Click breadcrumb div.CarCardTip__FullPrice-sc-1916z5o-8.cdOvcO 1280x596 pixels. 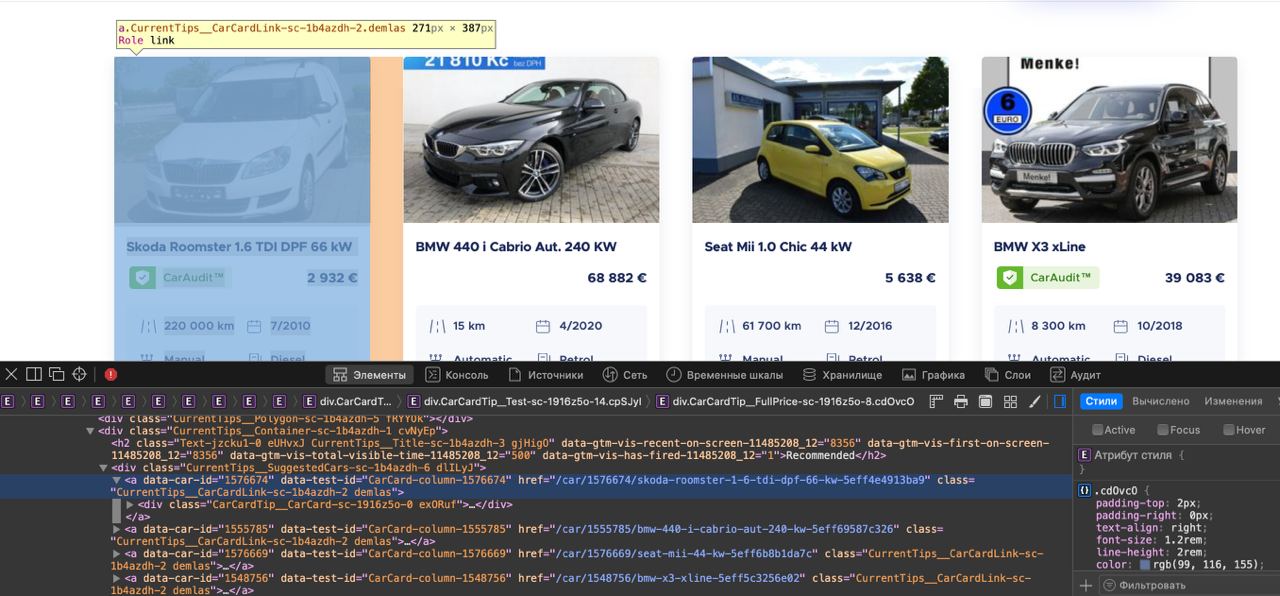coord(785,401)
